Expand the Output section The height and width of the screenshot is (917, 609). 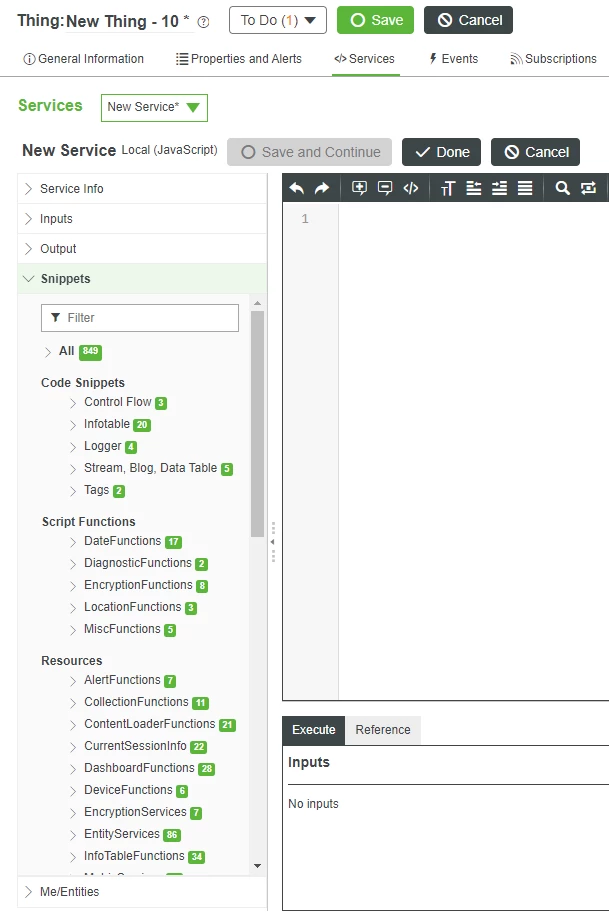coord(142,249)
